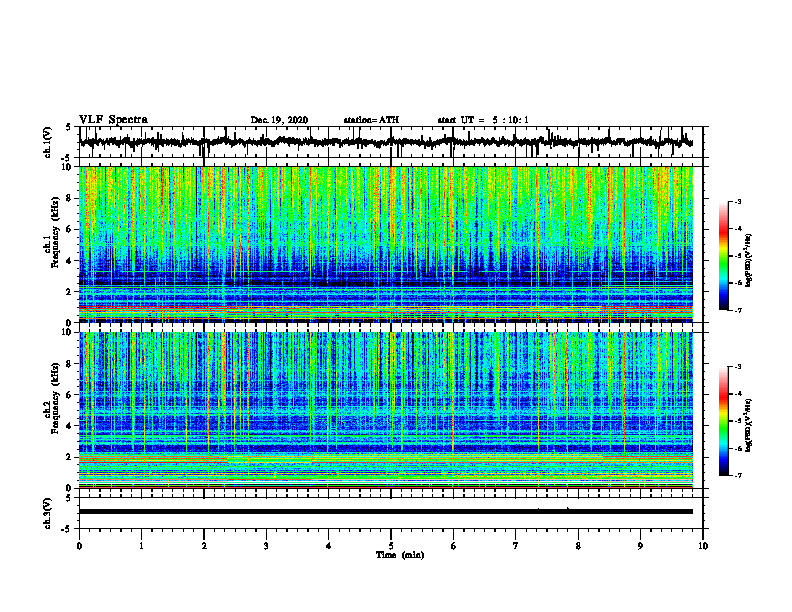Click the time axis tick label "1"

[x=141, y=546]
